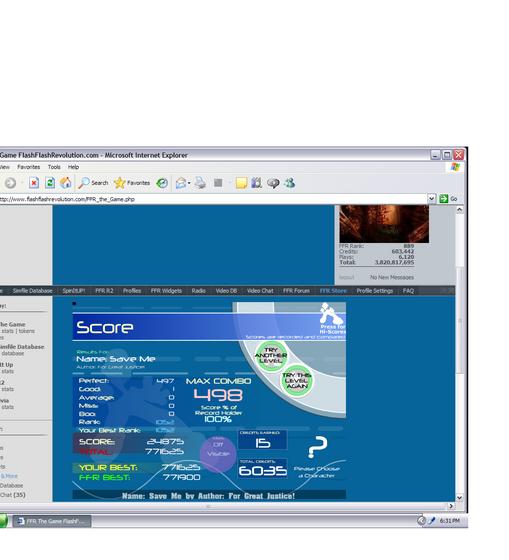Click the Go button beside address bar
The image size is (509, 560).
tap(448, 199)
